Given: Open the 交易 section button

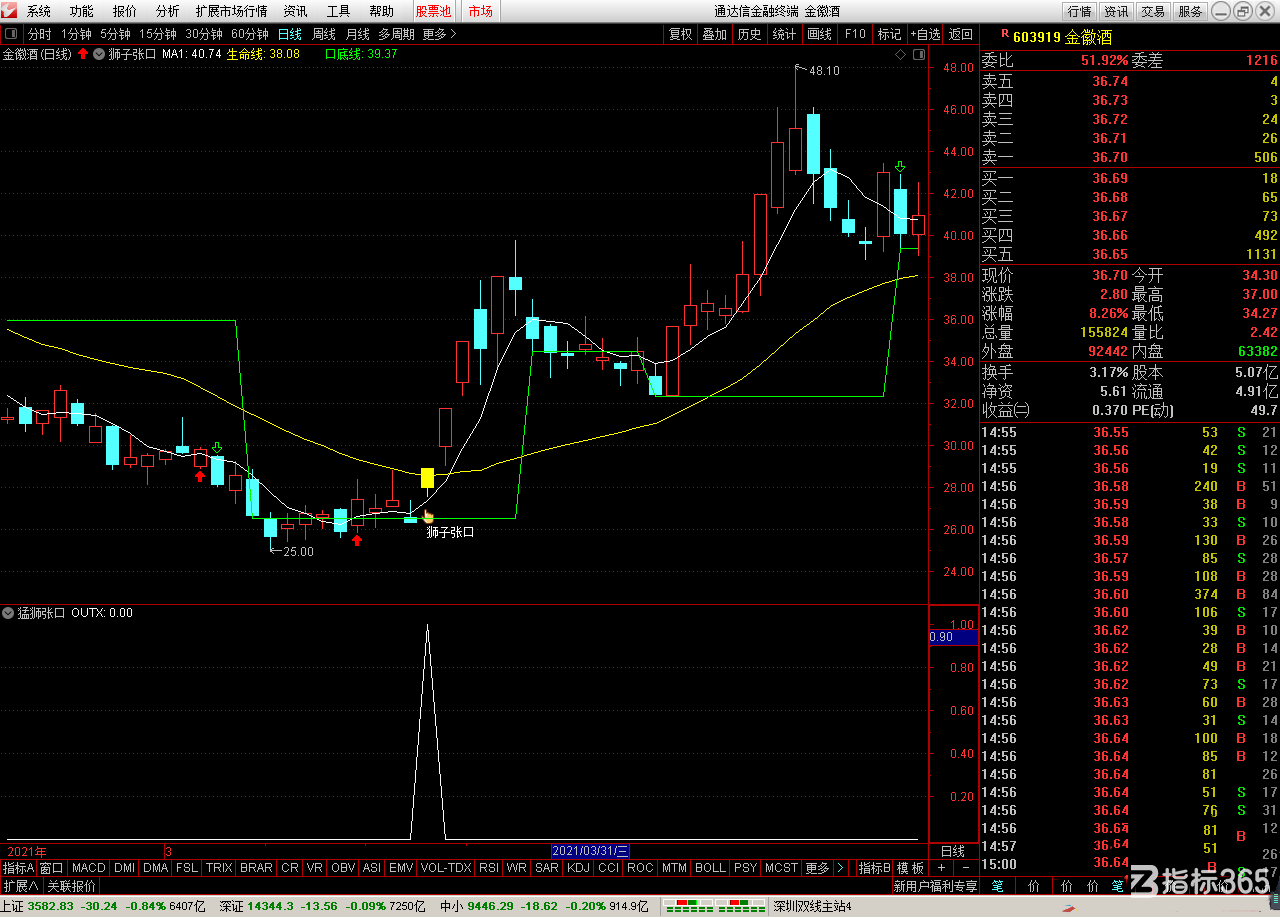Looking at the screenshot, I should click(1153, 12).
